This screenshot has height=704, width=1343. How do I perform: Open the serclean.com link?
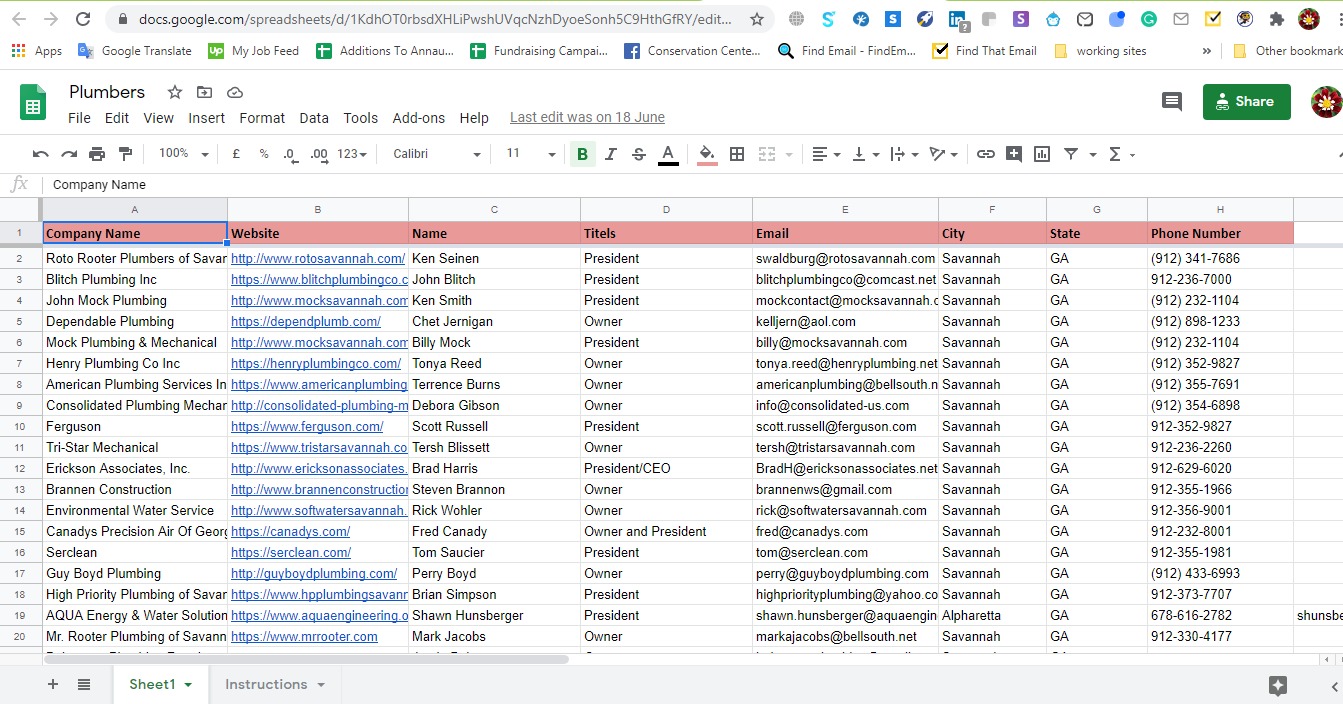click(291, 552)
